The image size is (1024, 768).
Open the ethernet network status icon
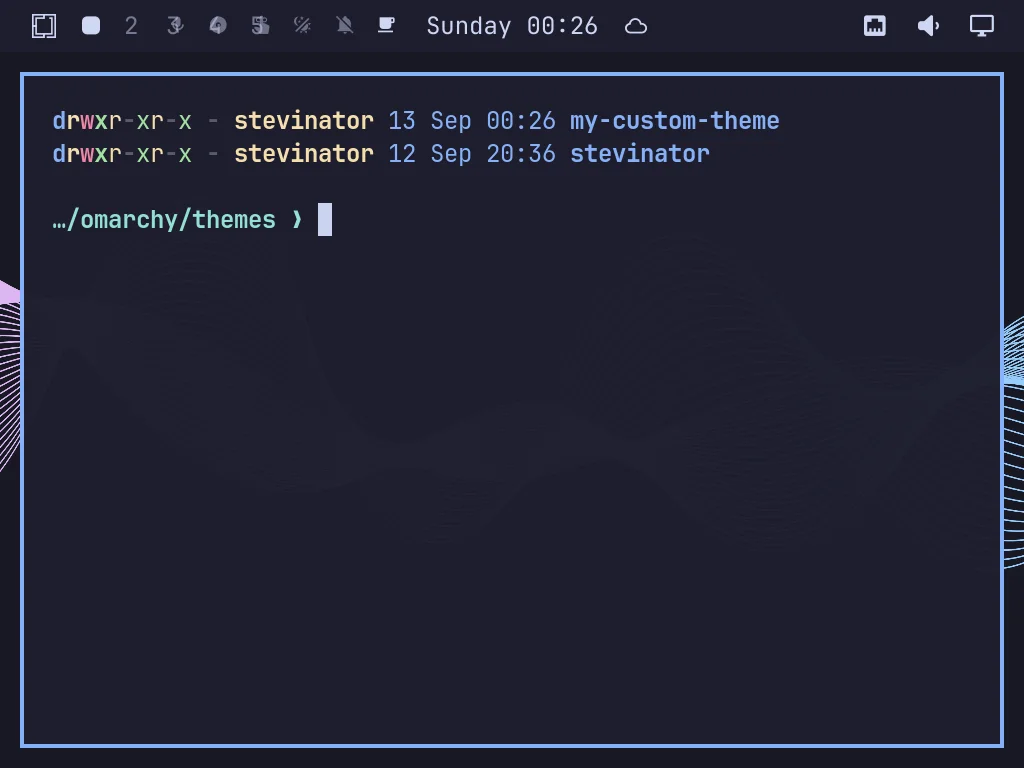click(x=874, y=26)
